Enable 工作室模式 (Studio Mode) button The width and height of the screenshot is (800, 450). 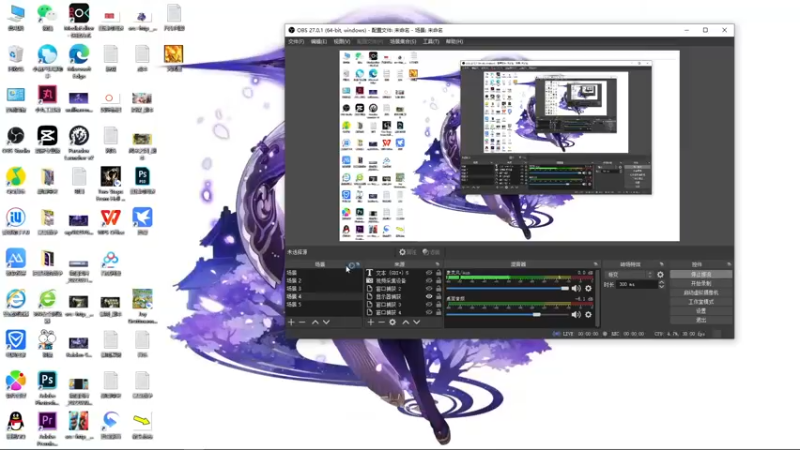coord(701,302)
